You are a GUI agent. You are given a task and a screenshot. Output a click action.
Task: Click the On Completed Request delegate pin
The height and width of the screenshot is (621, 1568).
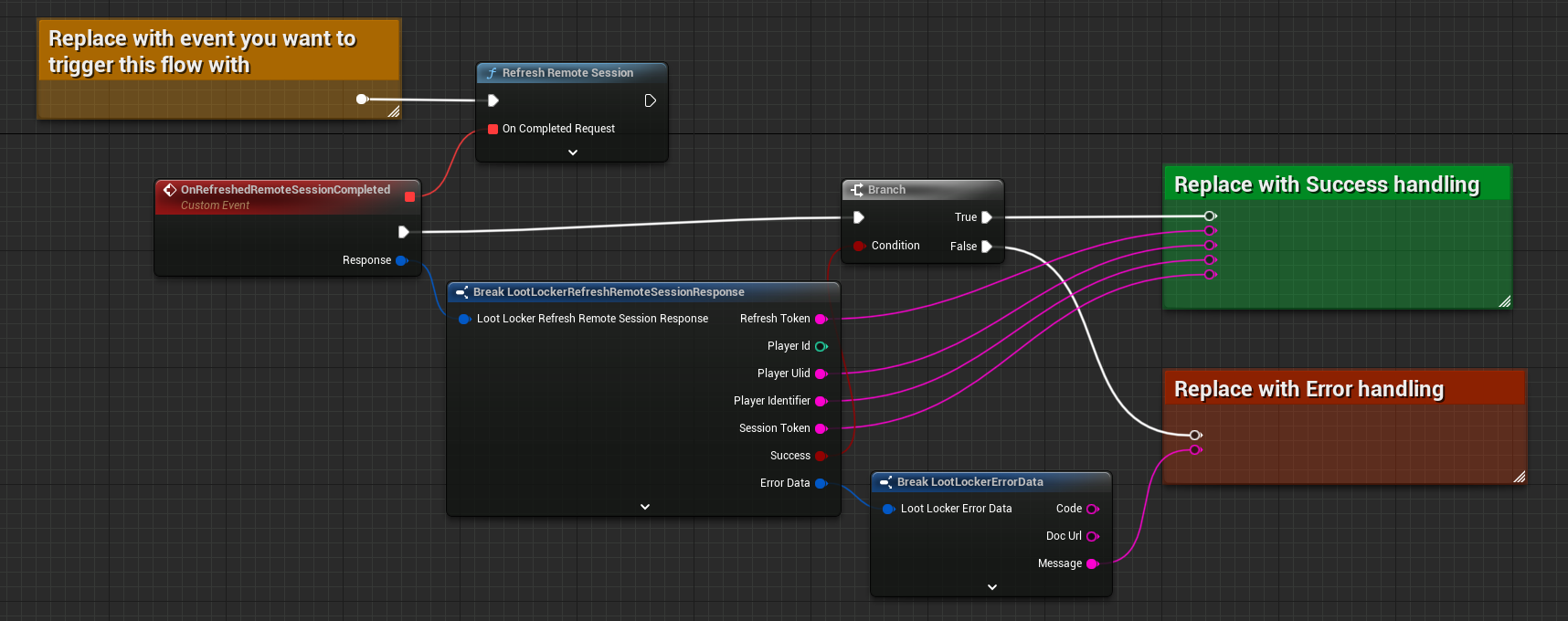493,129
